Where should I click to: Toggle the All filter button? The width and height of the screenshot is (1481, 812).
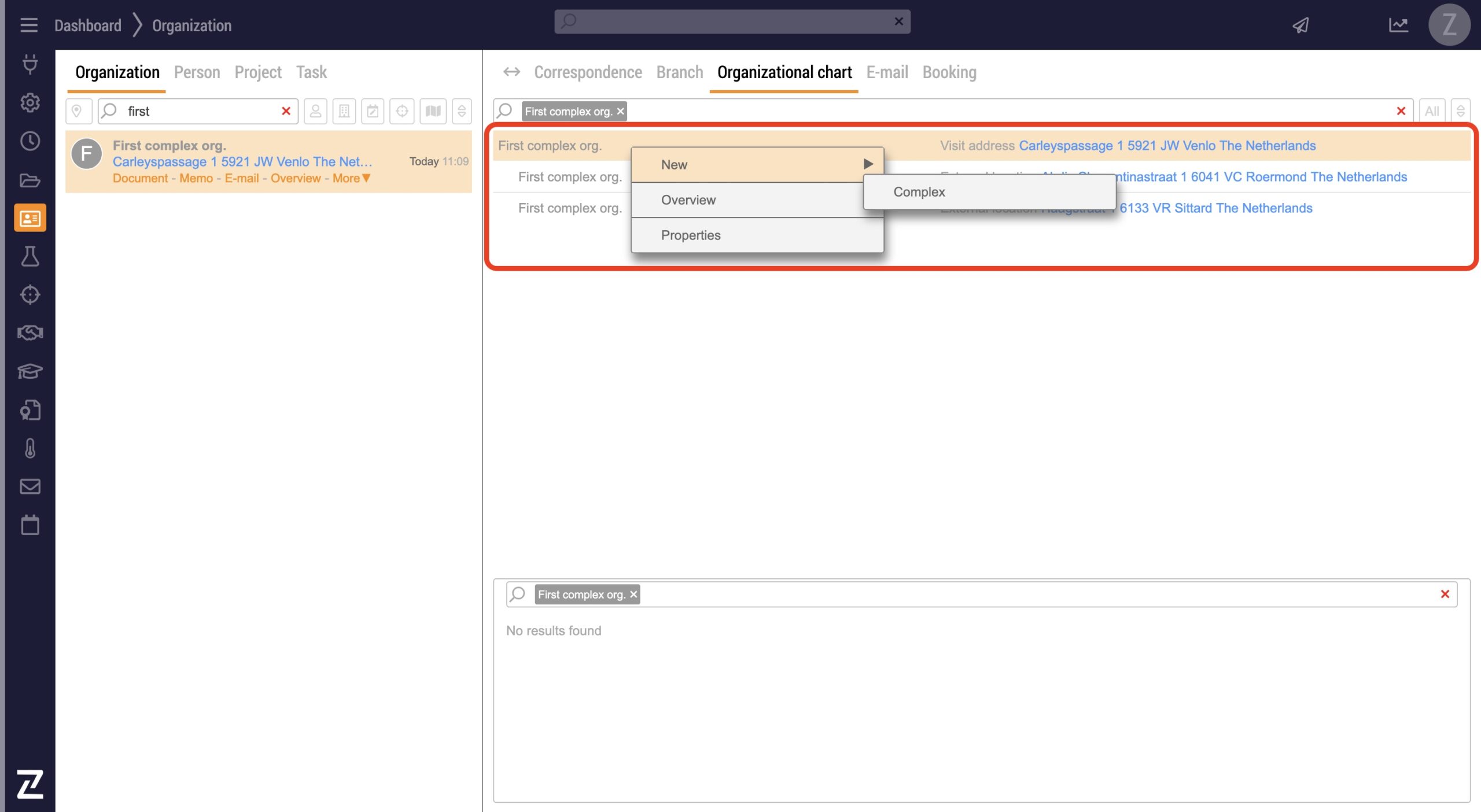point(1432,111)
